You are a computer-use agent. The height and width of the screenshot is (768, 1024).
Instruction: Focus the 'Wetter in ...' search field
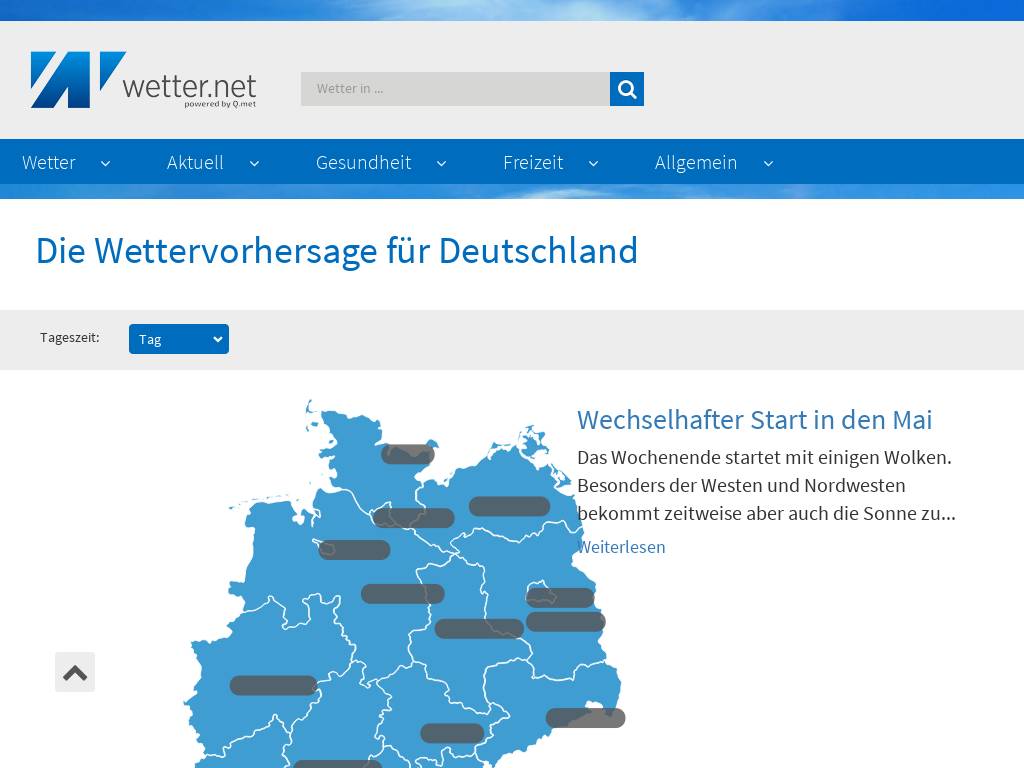455,89
